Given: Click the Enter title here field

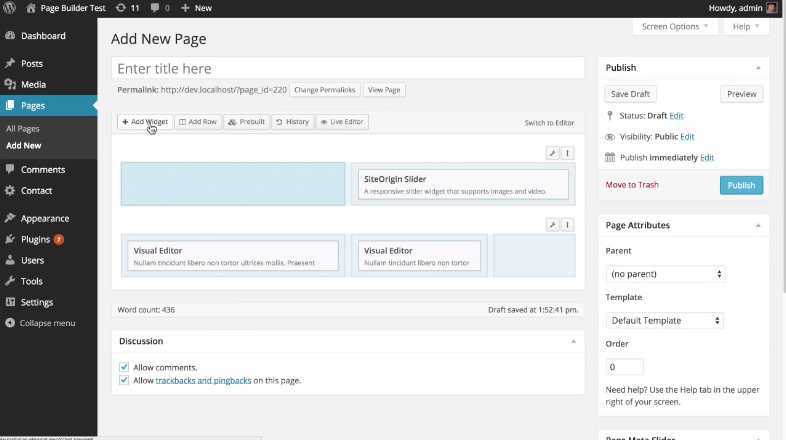Looking at the screenshot, I should click(x=347, y=69).
